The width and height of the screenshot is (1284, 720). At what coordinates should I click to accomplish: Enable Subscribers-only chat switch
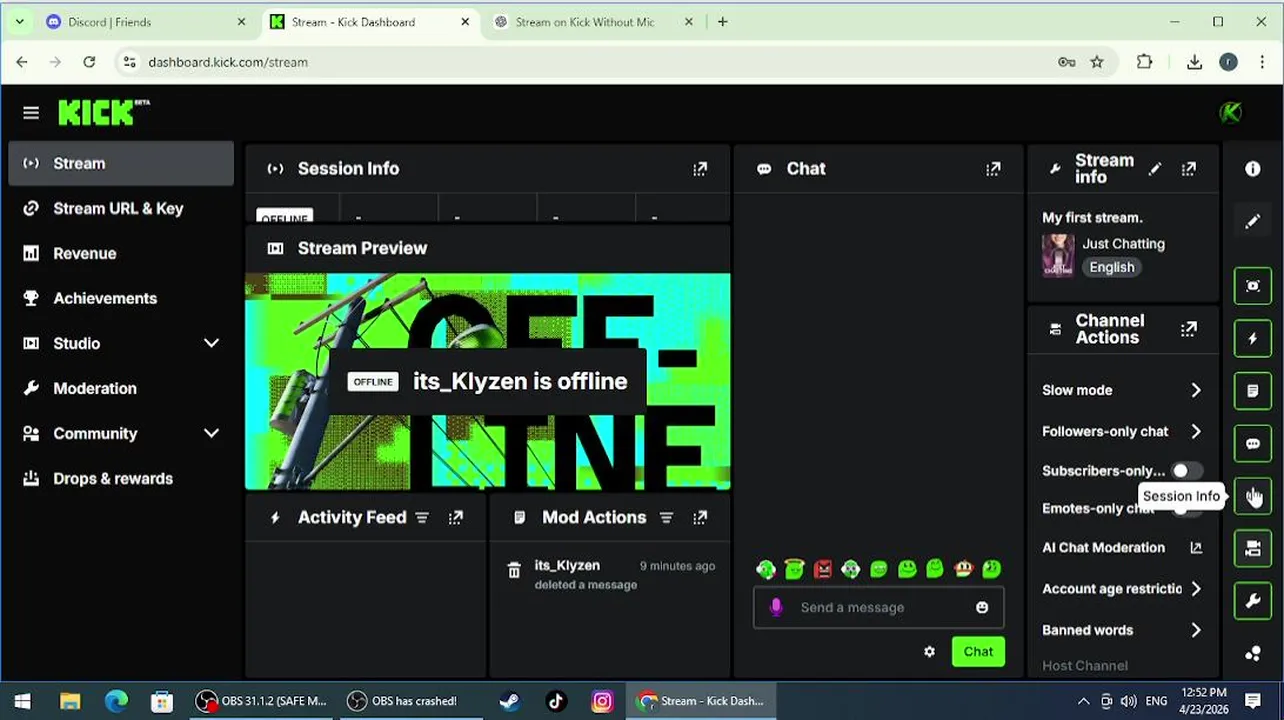coord(1187,470)
